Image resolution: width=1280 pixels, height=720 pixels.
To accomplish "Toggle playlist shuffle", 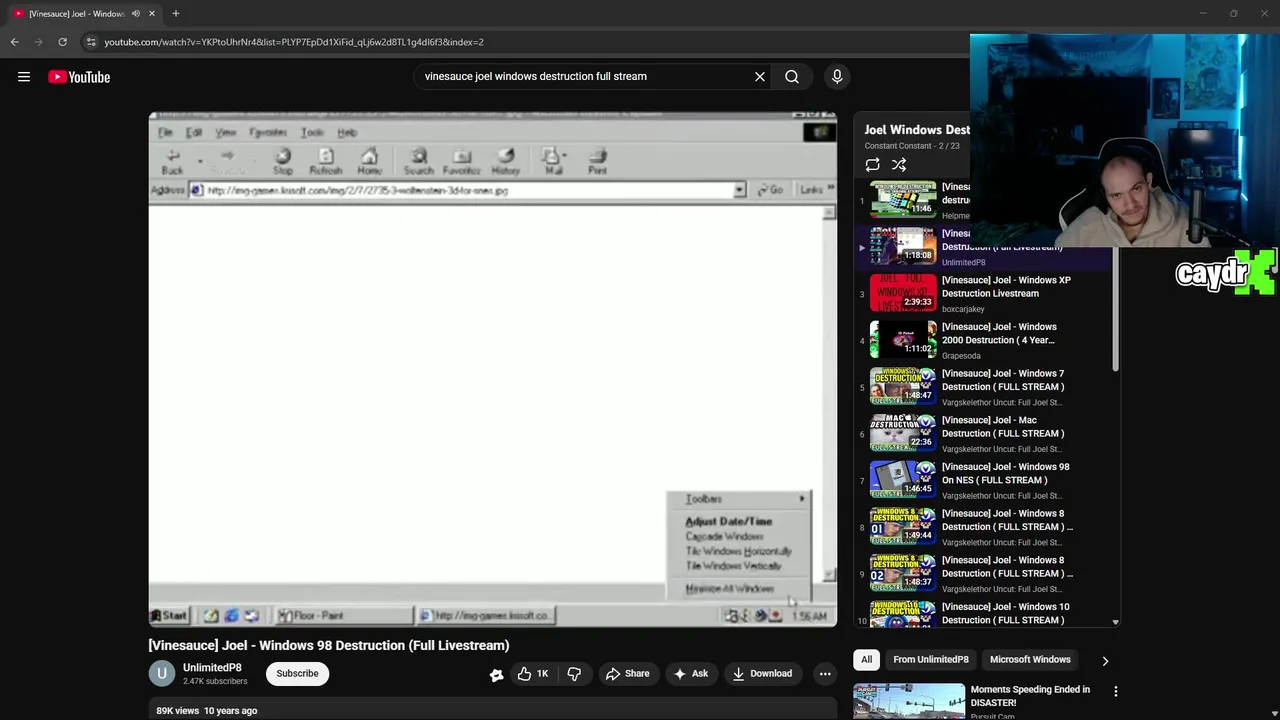I will click(x=899, y=165).
